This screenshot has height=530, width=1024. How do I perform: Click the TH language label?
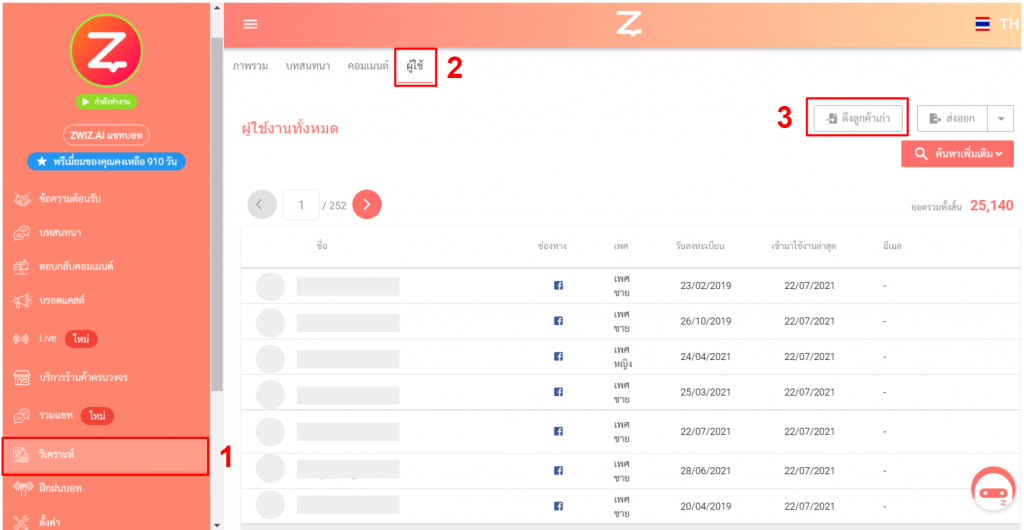(x=1009, y=24)
